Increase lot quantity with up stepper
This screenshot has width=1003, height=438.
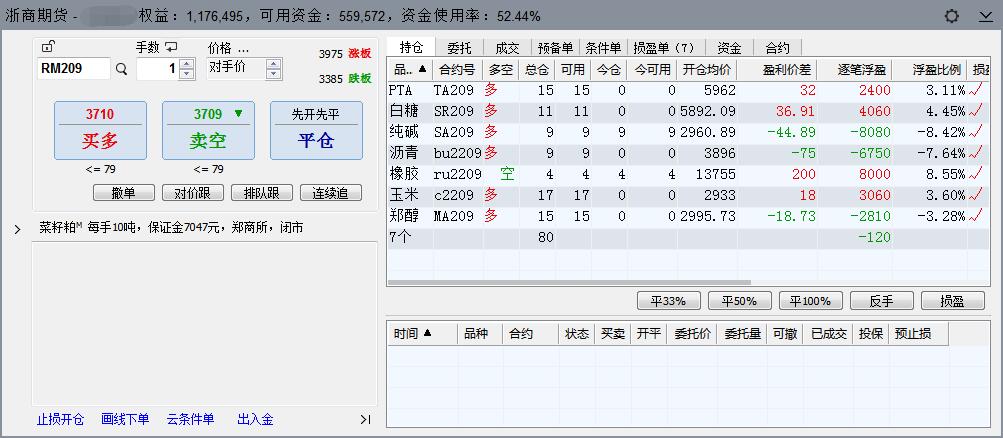point(186,64)
